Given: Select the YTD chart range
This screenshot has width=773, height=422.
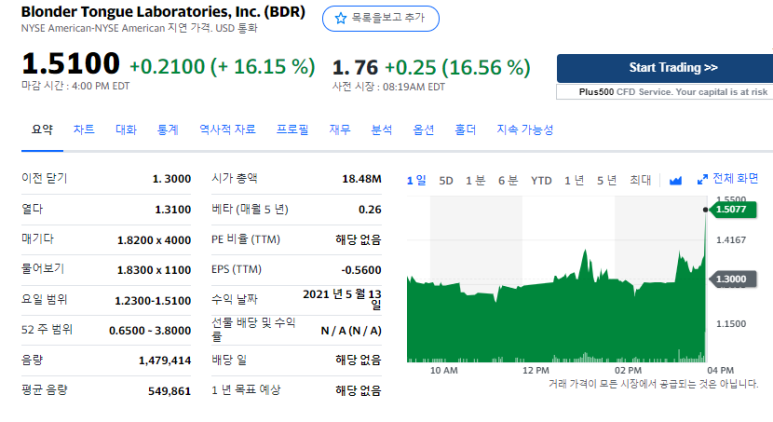Looking at the screenshot, I should 541,181.
